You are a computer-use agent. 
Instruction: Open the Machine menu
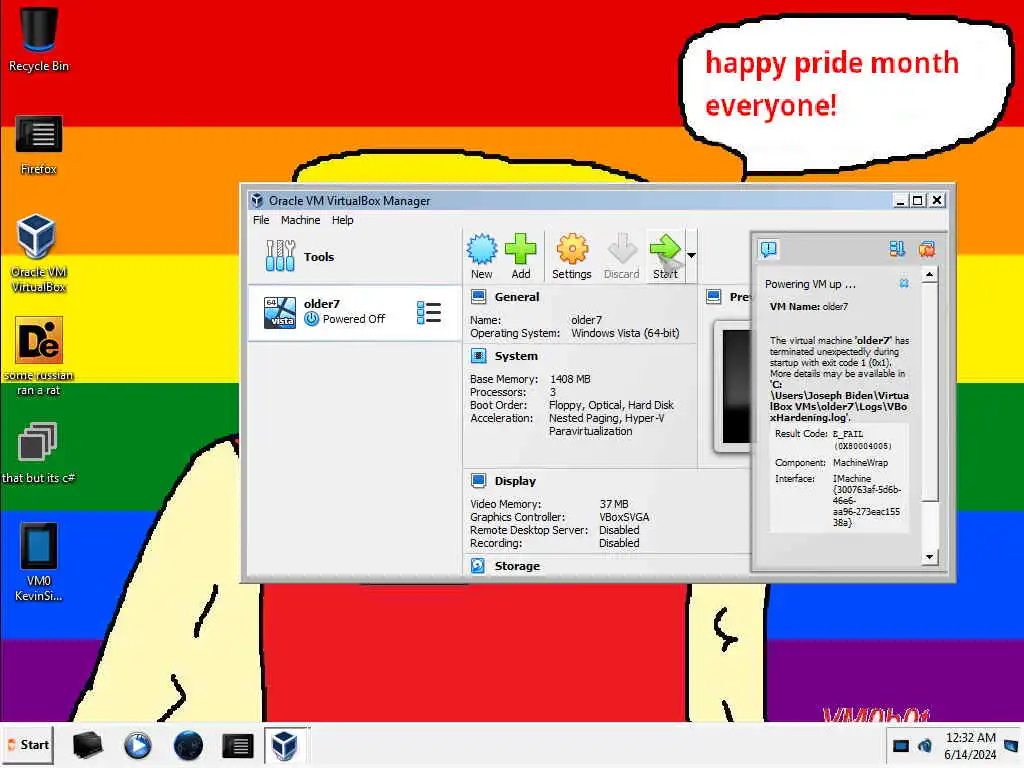[300, 220]
